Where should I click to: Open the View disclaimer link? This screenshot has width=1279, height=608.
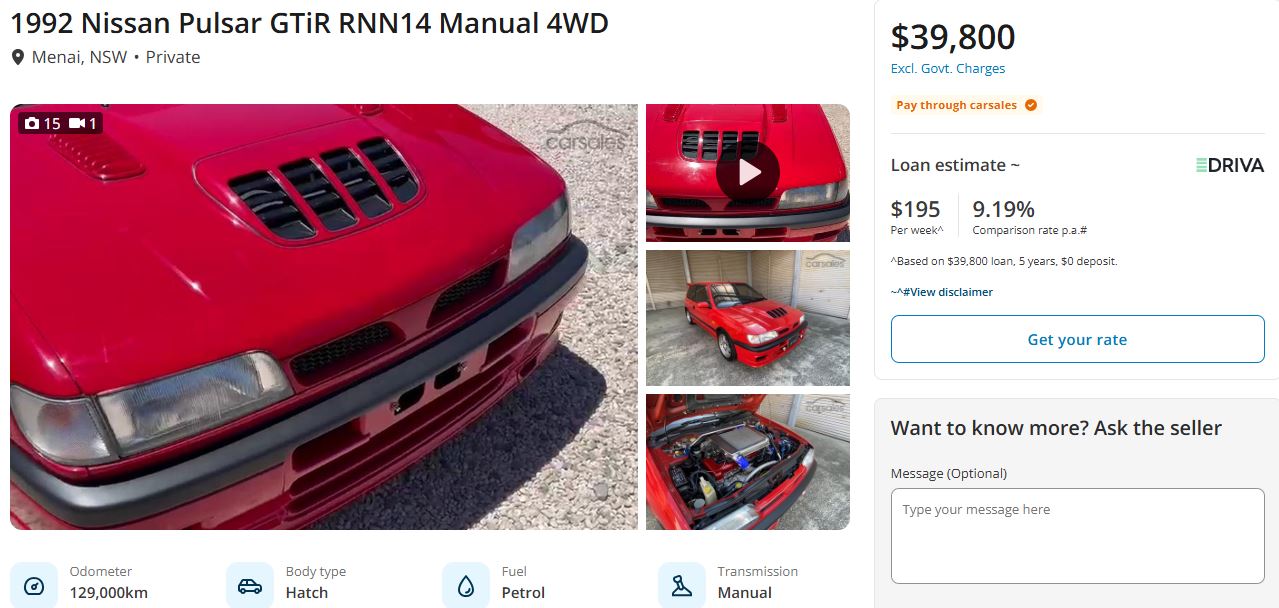point(942,292)
